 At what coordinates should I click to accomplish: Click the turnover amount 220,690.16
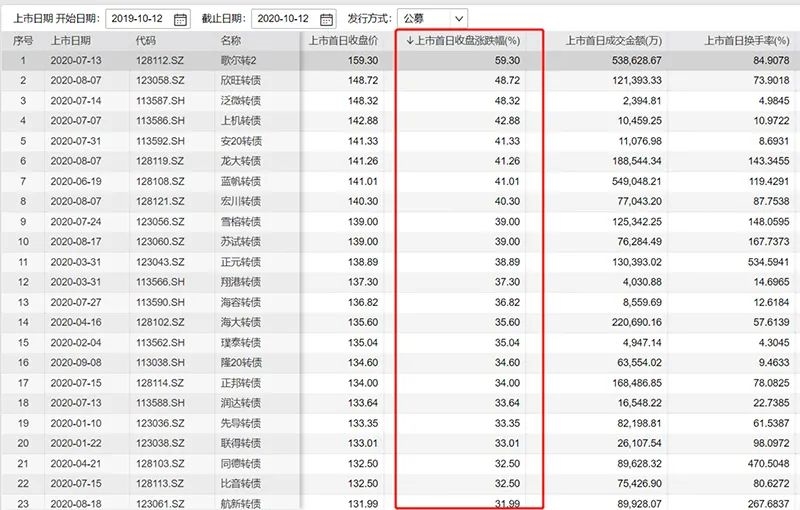637,322
